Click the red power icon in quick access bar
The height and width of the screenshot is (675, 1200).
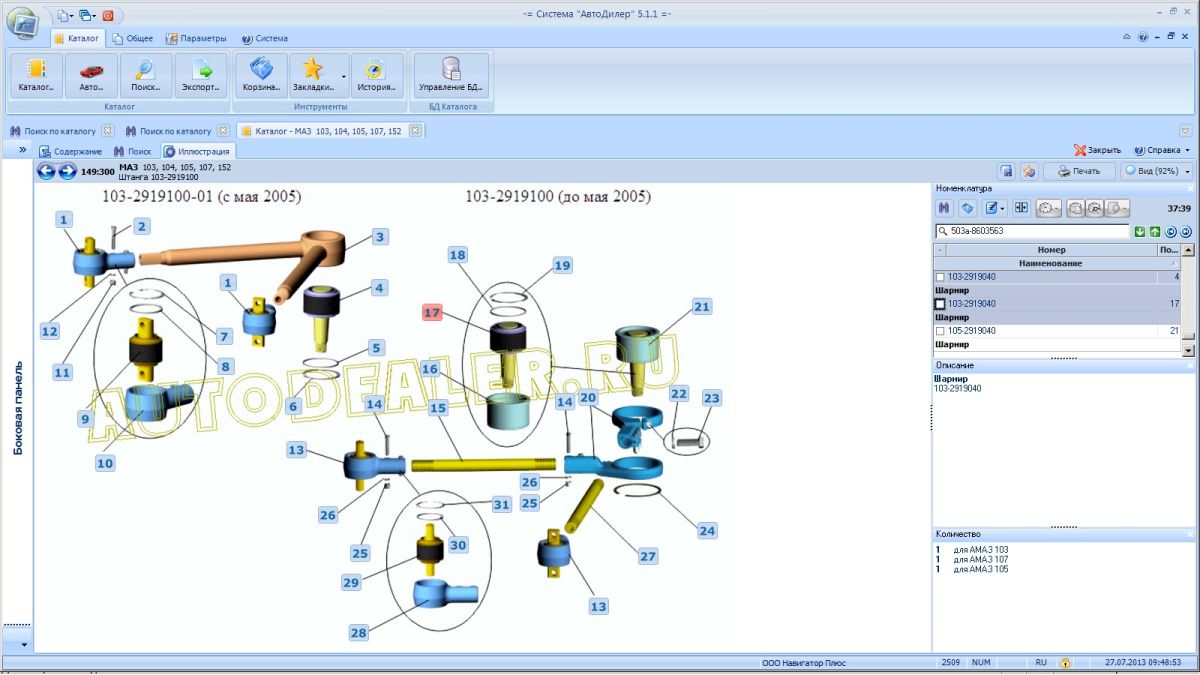point(108,15)
